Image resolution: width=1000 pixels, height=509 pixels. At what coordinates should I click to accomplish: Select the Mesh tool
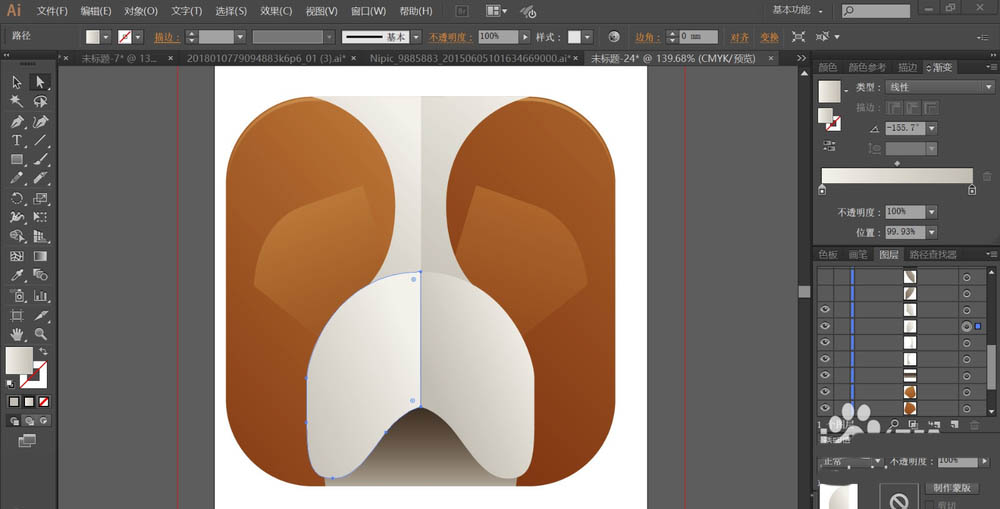[x=17, y=256]
